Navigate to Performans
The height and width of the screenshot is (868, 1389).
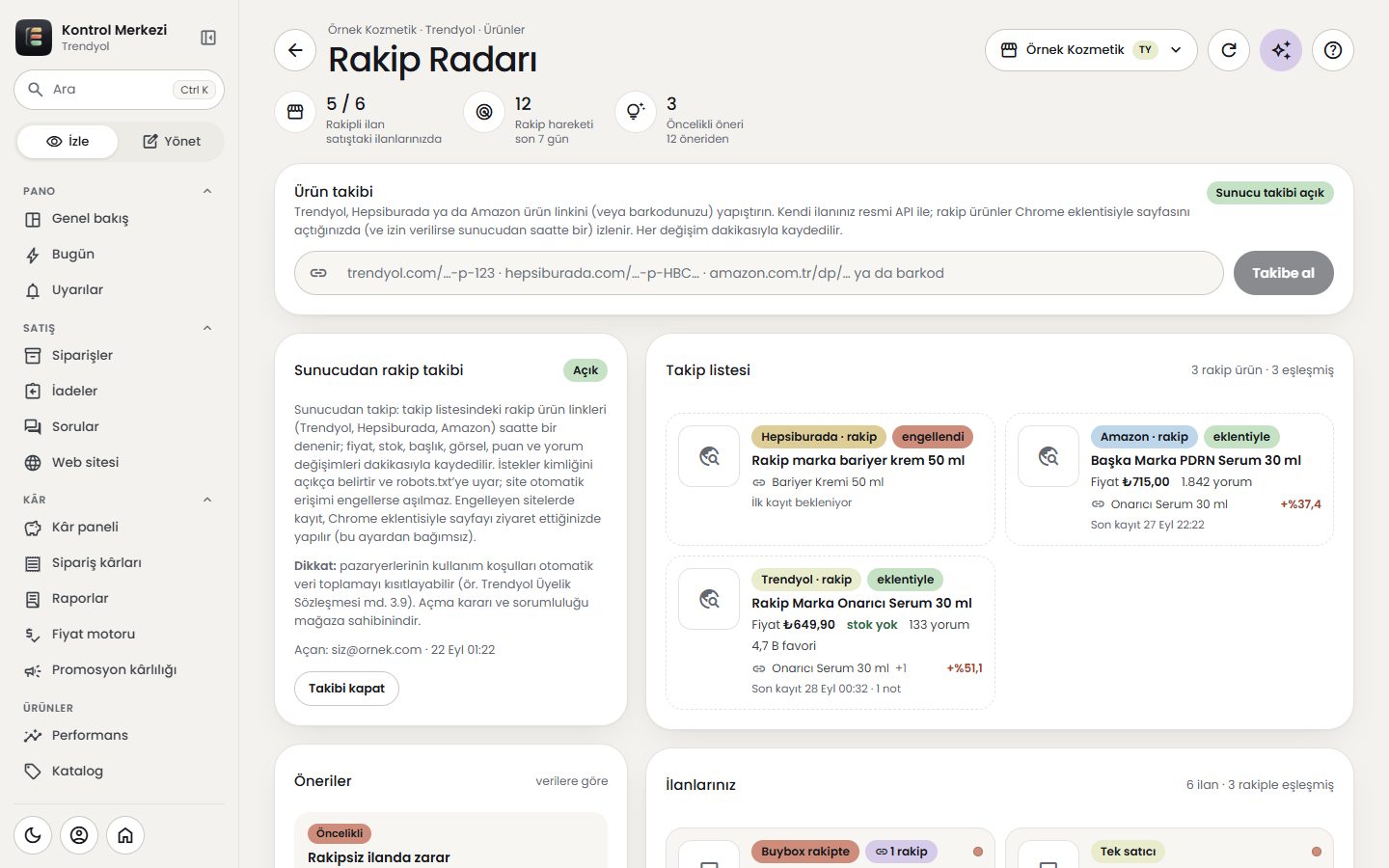click(x=119, y=736)
